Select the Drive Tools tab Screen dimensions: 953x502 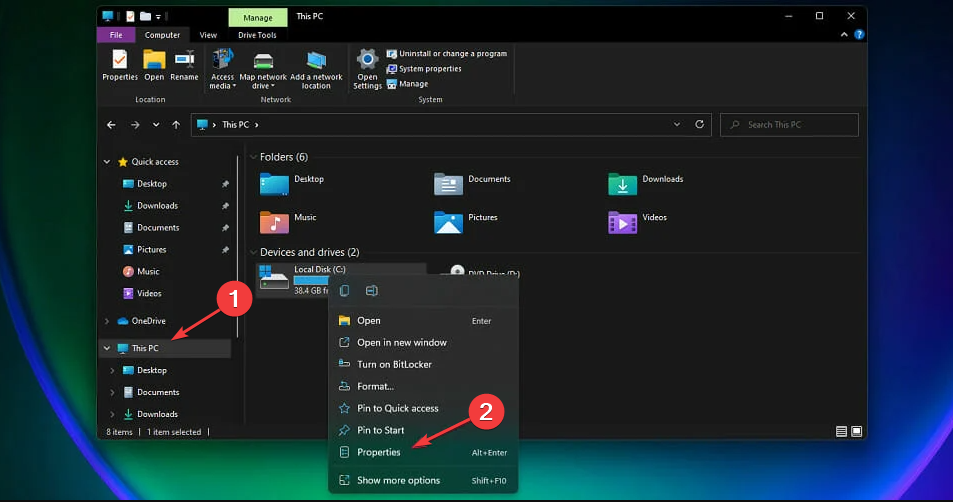click(x=257, y=35)
